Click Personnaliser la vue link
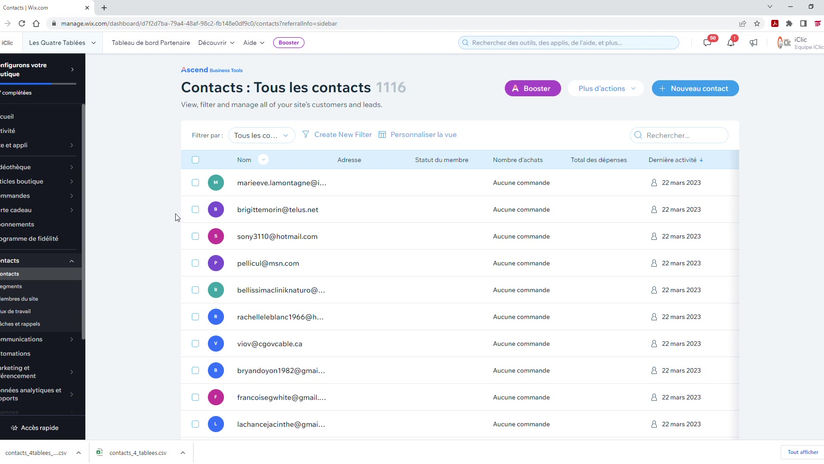The width and height of the screenshot is (824, 464). (x=423, y=135)
